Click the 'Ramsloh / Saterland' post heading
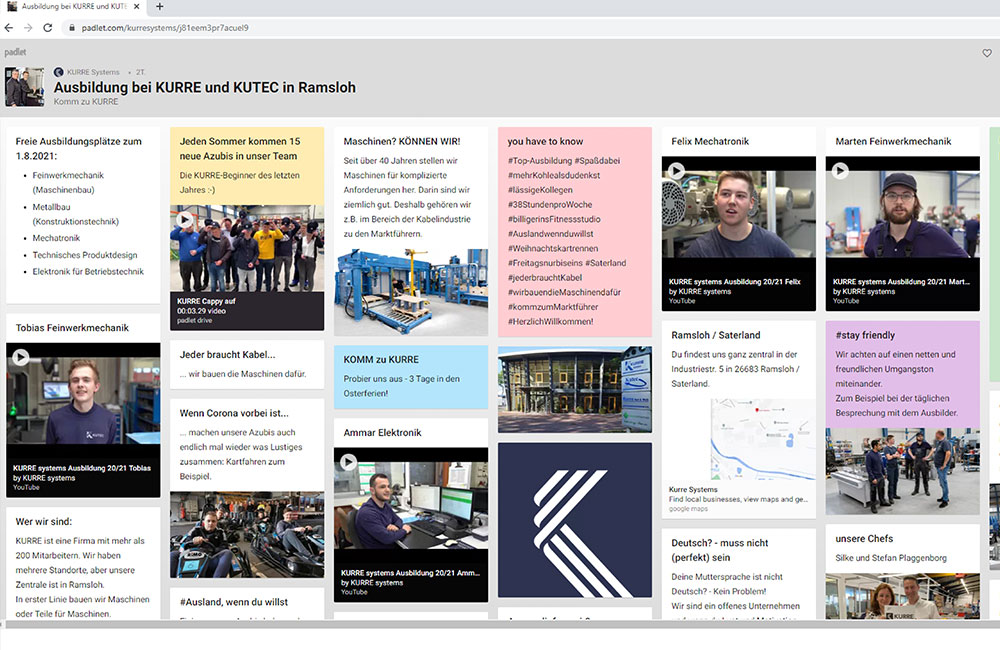The height and width of the screenshot is (650, 1000). [716, 336]
